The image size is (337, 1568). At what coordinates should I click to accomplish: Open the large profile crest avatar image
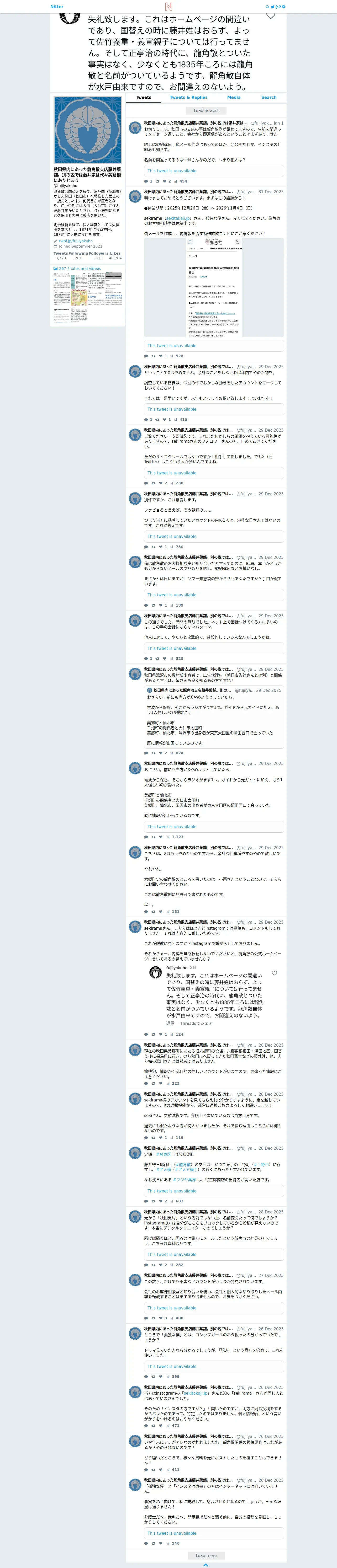(x=88, y=130)
